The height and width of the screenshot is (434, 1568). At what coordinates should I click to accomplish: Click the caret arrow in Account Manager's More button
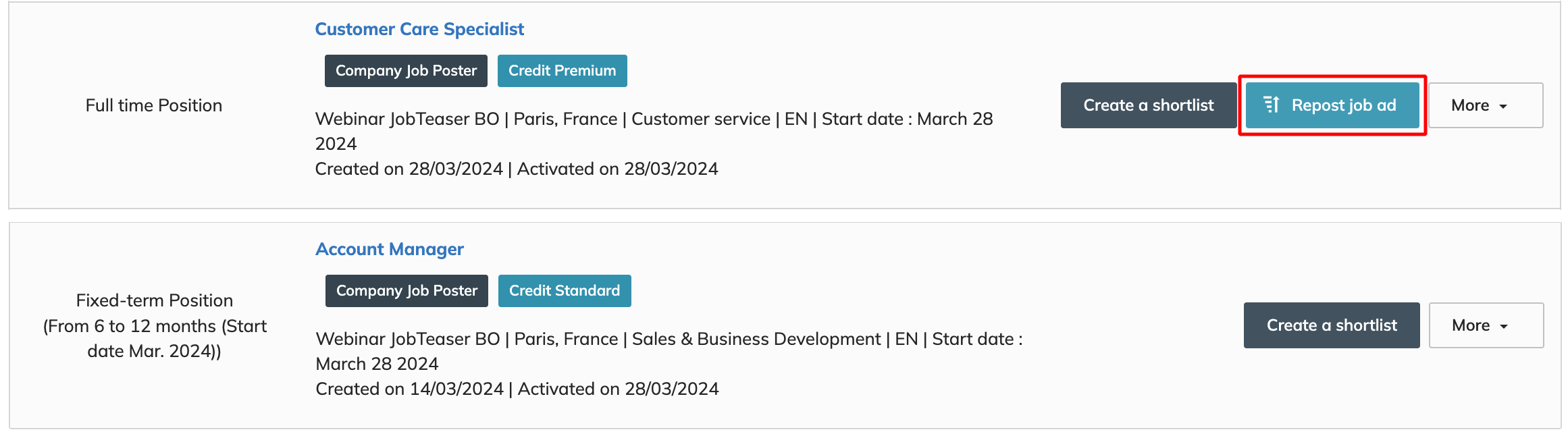(1504, 327)
